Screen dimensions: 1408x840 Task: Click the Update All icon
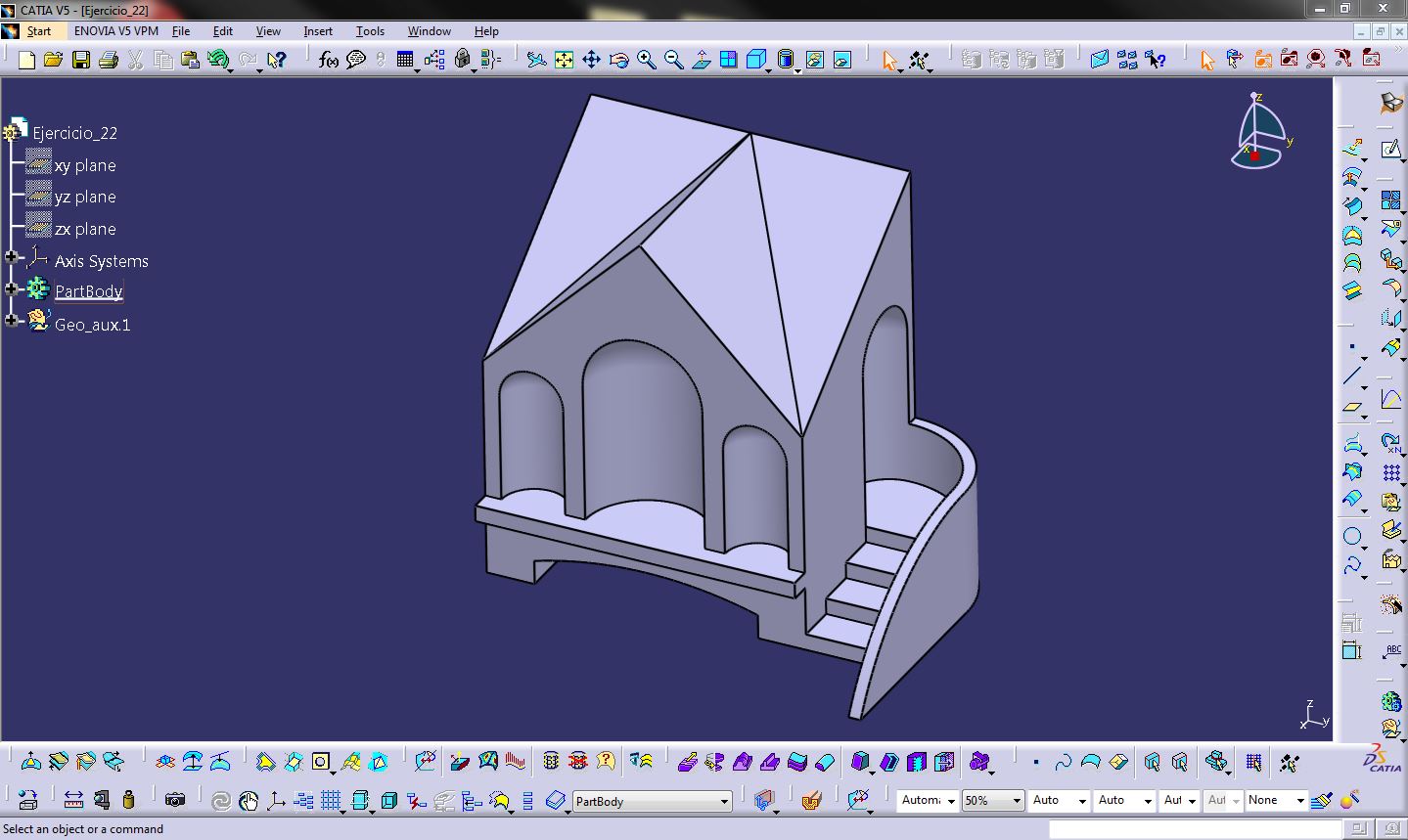coord(221,801)
